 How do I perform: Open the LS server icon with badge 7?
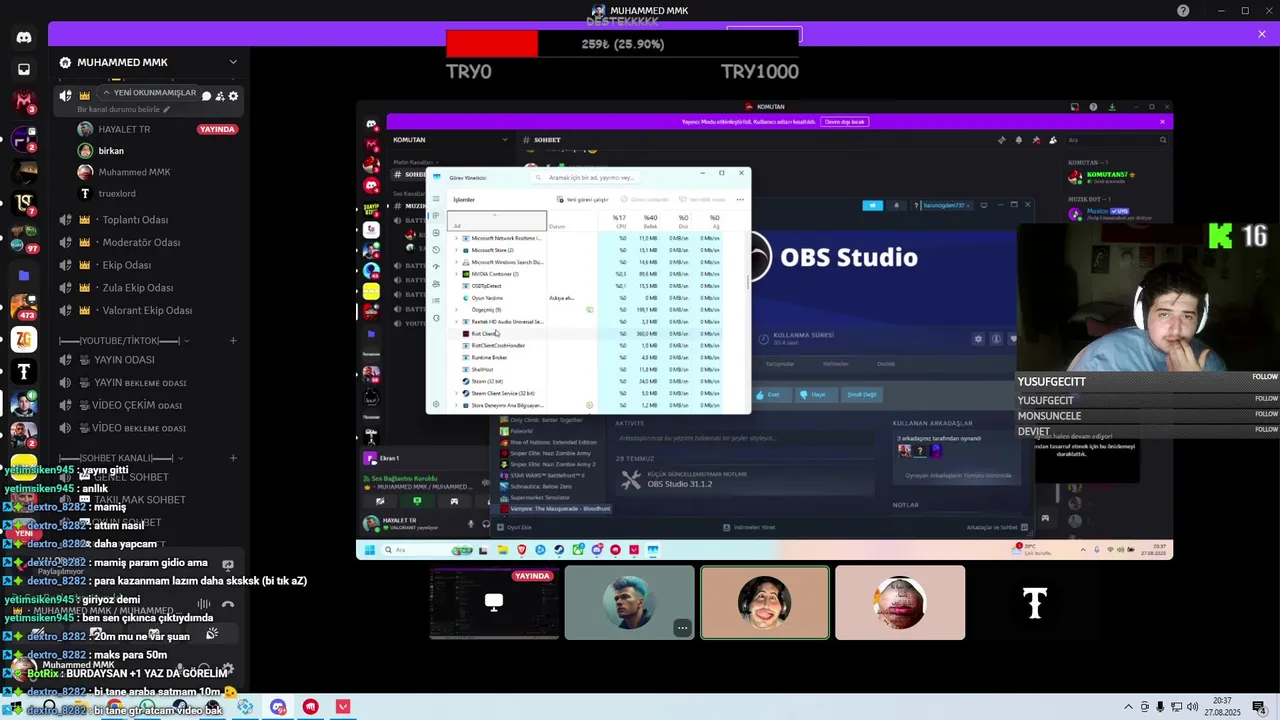point(24,203)
